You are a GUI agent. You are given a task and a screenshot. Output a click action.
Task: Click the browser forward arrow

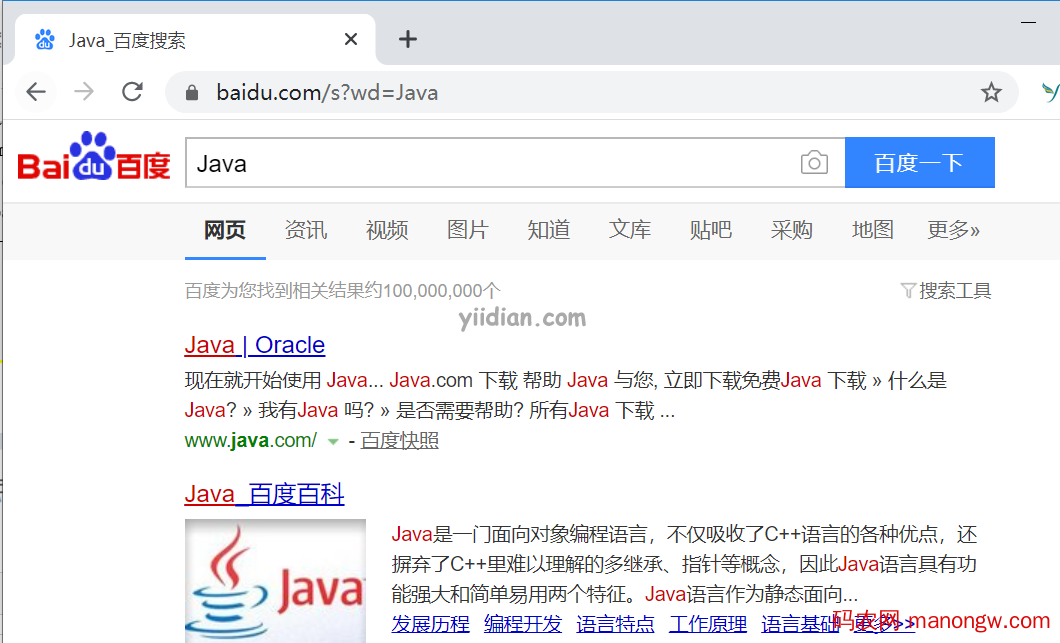(84, 92)
